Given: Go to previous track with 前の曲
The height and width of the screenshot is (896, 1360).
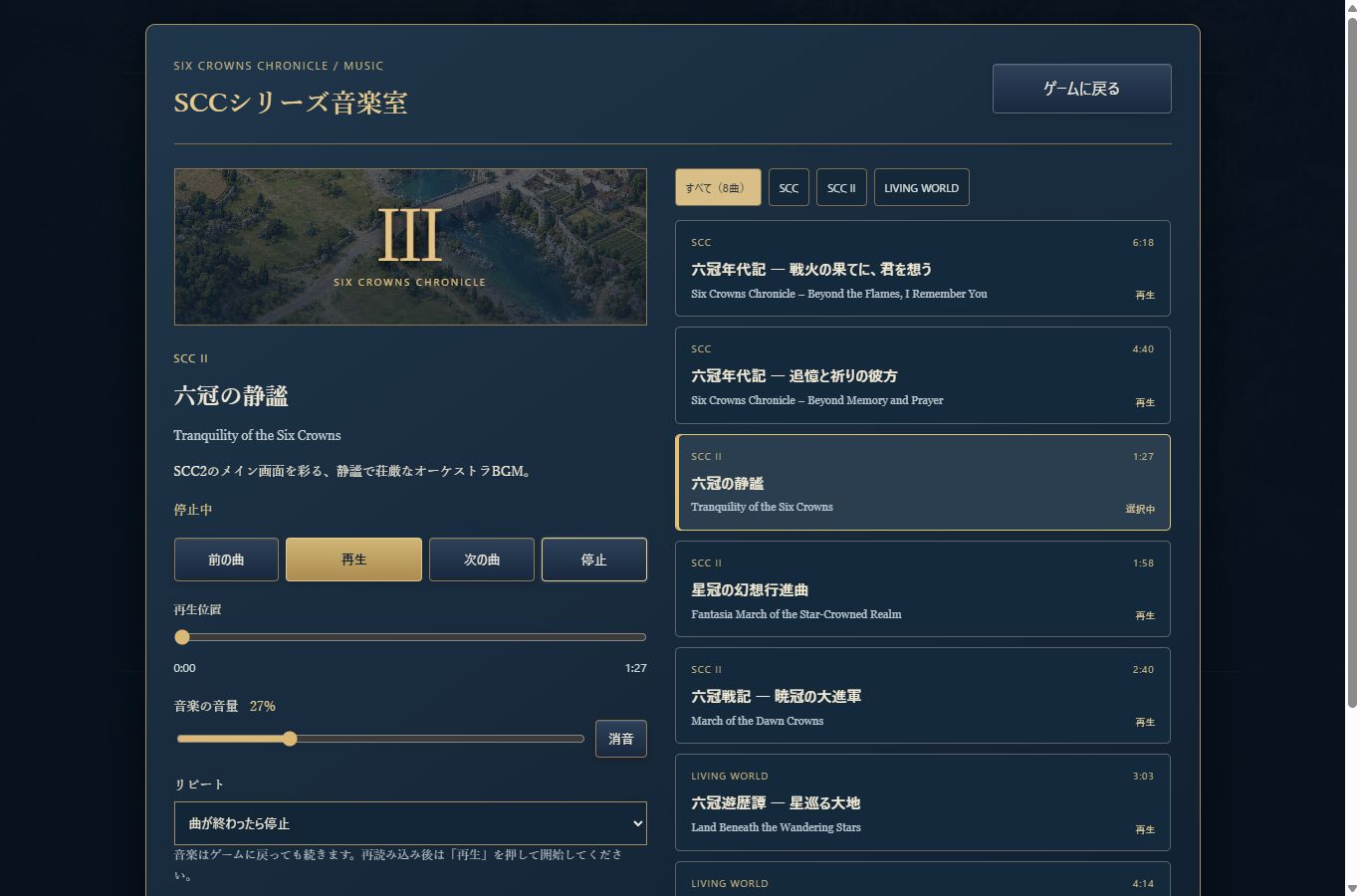Looking at the screenshot, I should [226, 560].
